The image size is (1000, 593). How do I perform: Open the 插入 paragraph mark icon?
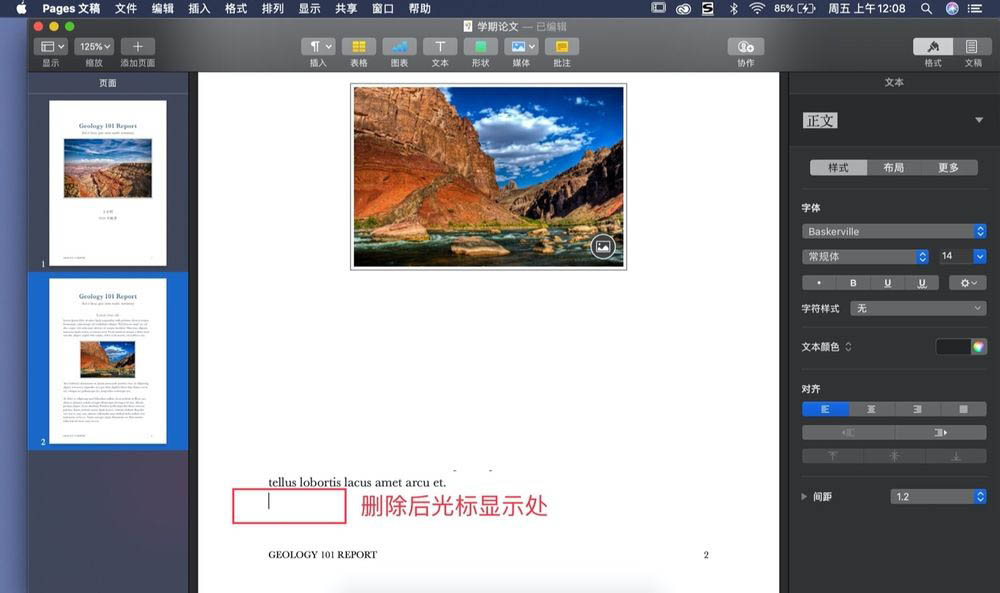(x=318, y=47)
